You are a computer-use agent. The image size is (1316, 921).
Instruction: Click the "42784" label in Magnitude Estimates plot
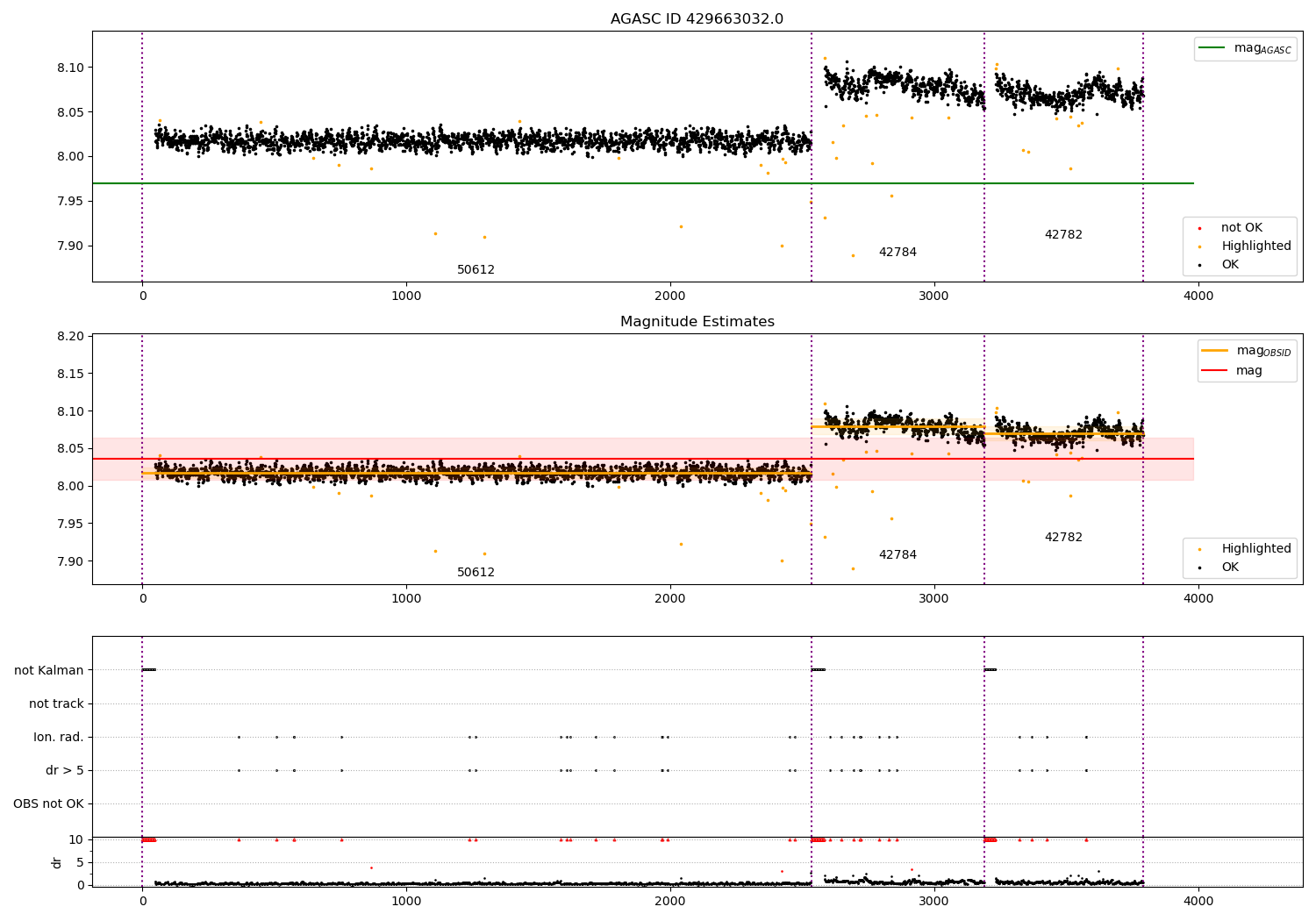click(898, 555)
